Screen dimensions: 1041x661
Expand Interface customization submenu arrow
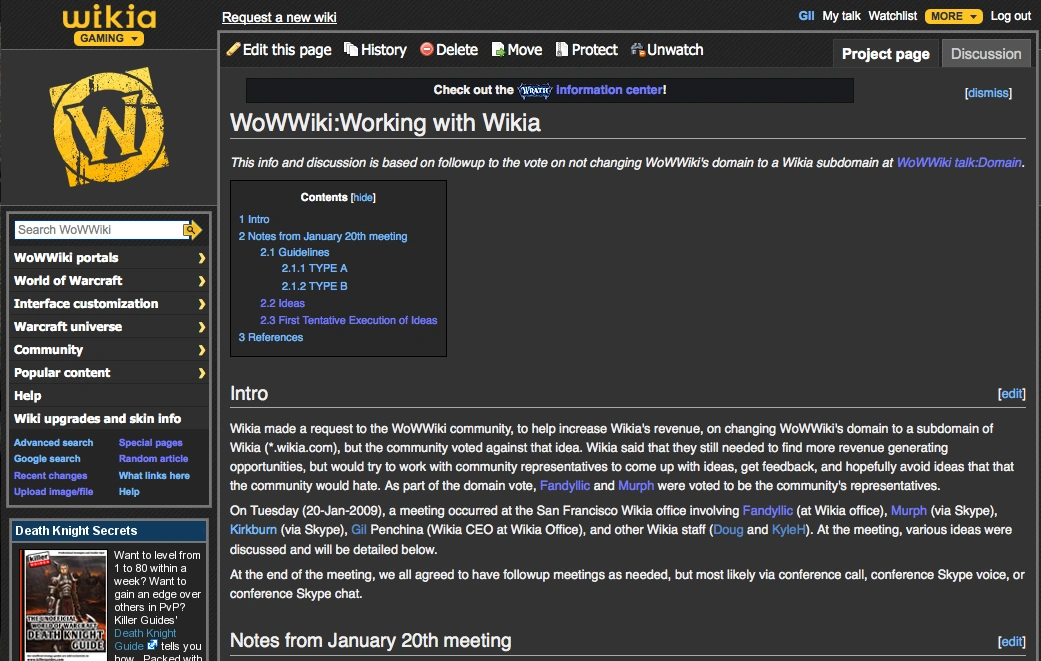(x=202, y=304)
